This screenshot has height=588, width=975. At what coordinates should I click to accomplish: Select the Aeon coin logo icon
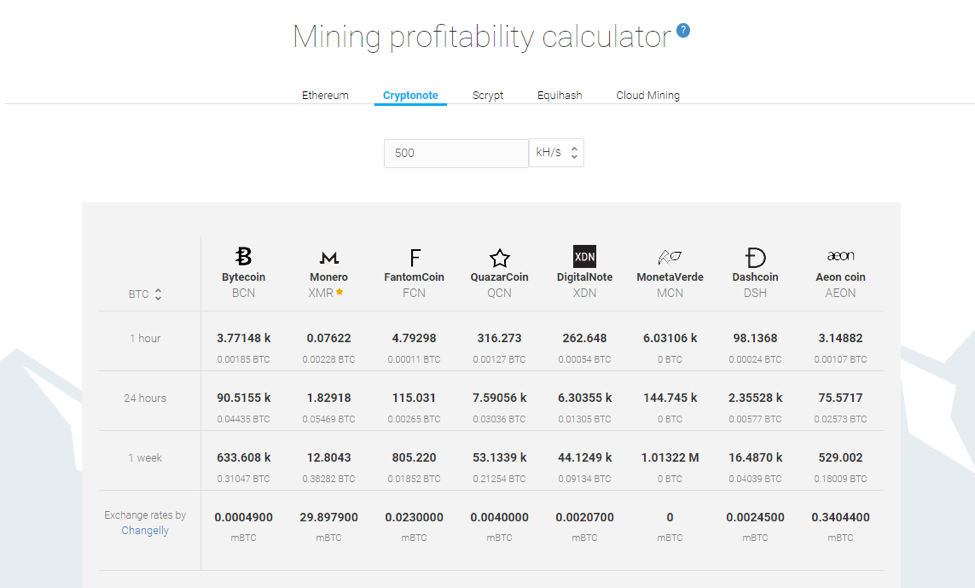pyautogui.click(x=841, y=255)
